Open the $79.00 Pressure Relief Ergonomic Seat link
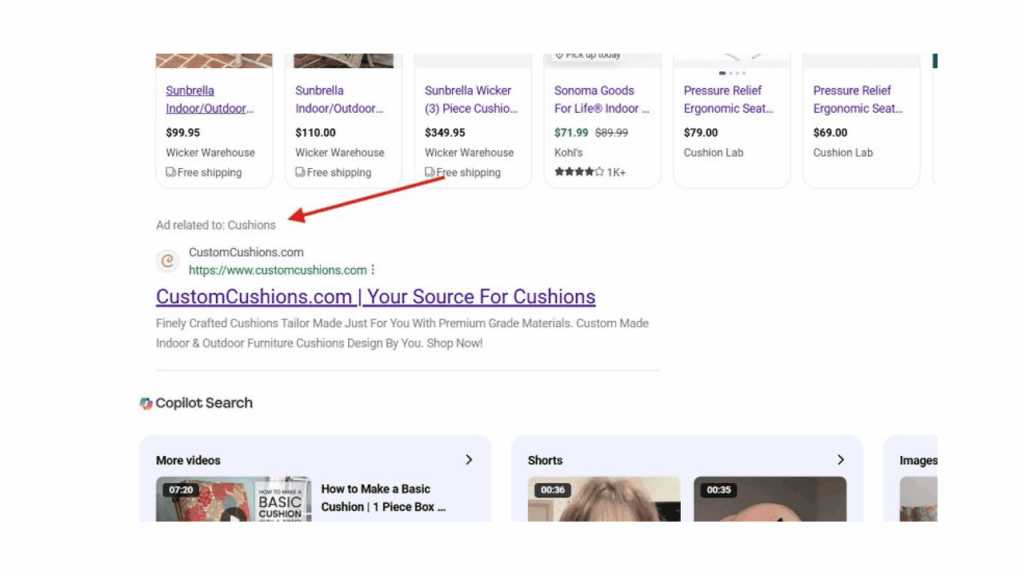 point(728,99)
